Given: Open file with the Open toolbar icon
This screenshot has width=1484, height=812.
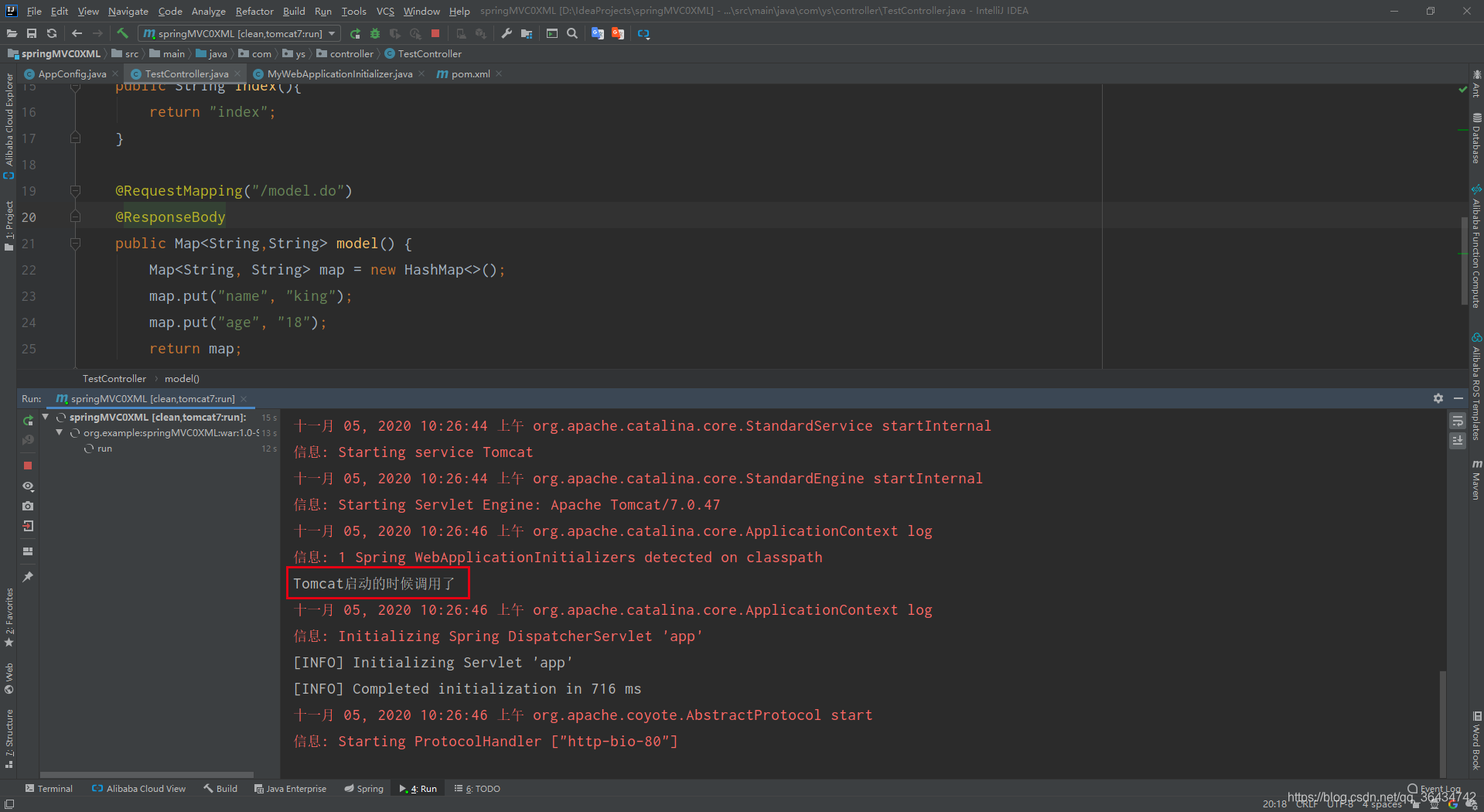Looking at the screenshot, I should pyautogui.click(x=12, y=33).
